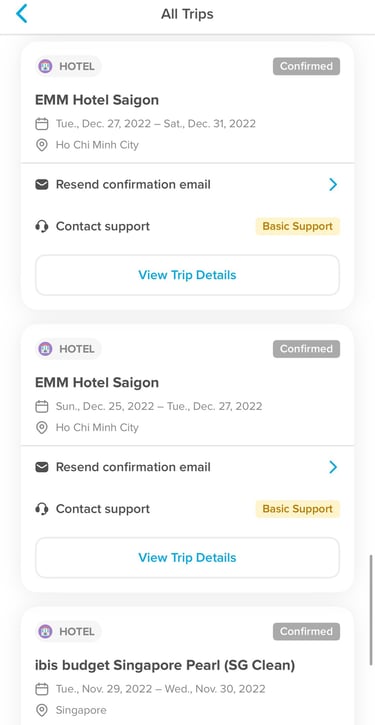The height and width of the screenshot is (725, 375).
Task: Go back using the top-left arrow
Action: [x=21, y=14]
